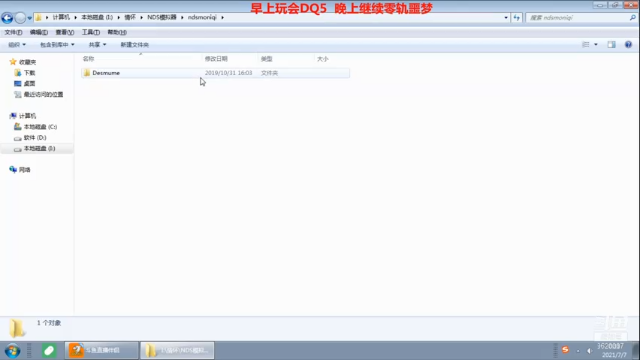This screenshot has width=640, height=360.
Task: Select 网络 in the navigation pane
Action: coord(24,170)
